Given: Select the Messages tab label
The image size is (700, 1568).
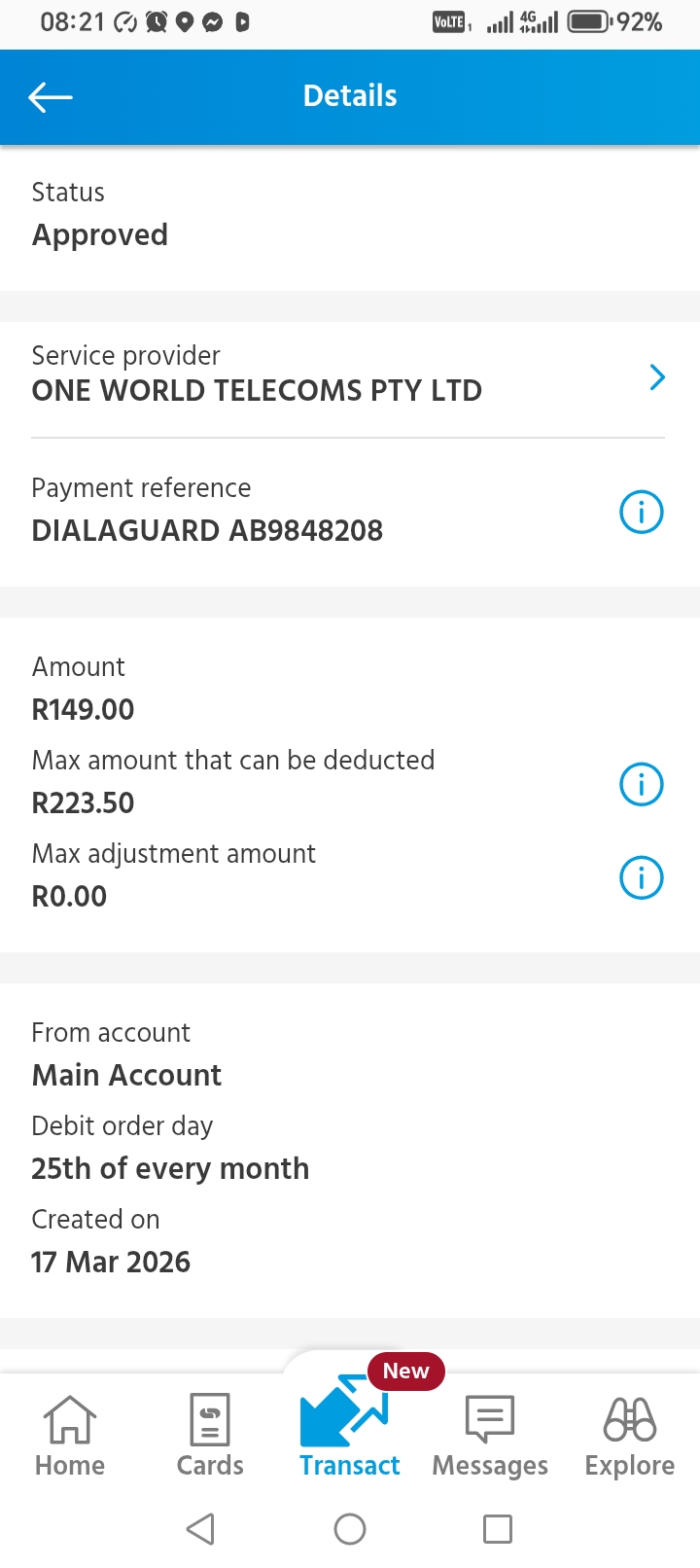Looking at the screenshot, I should point(490,1466).
